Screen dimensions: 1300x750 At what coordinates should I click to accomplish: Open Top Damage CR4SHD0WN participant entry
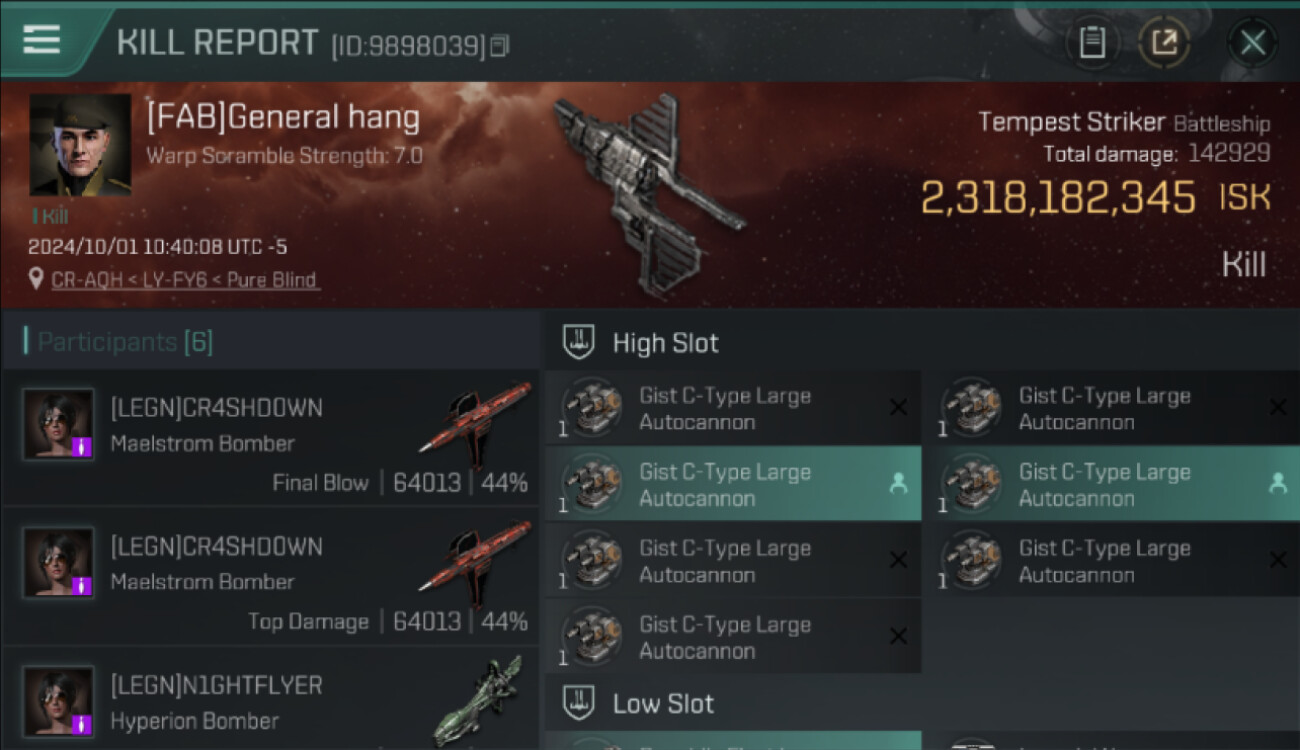point(270,576)
